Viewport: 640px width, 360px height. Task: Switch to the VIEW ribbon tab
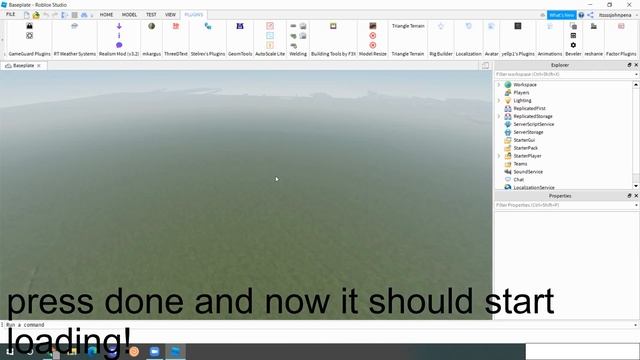170,14
